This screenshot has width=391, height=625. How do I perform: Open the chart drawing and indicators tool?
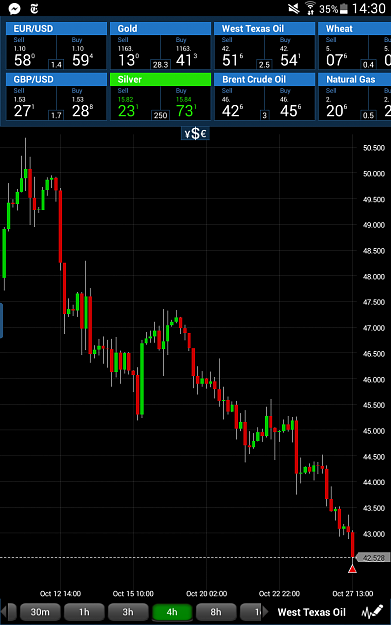(x=372, y=612)
